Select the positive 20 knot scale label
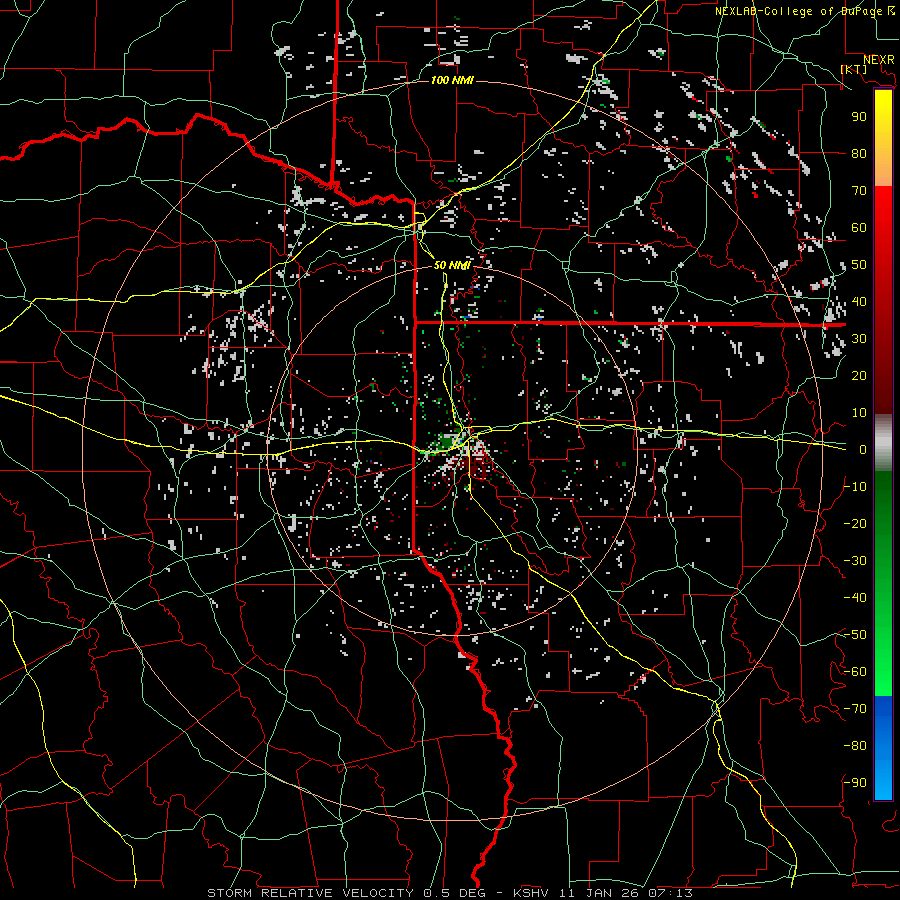Image resolution: width=900 pixels, height=900 pixels. [859, 376]
